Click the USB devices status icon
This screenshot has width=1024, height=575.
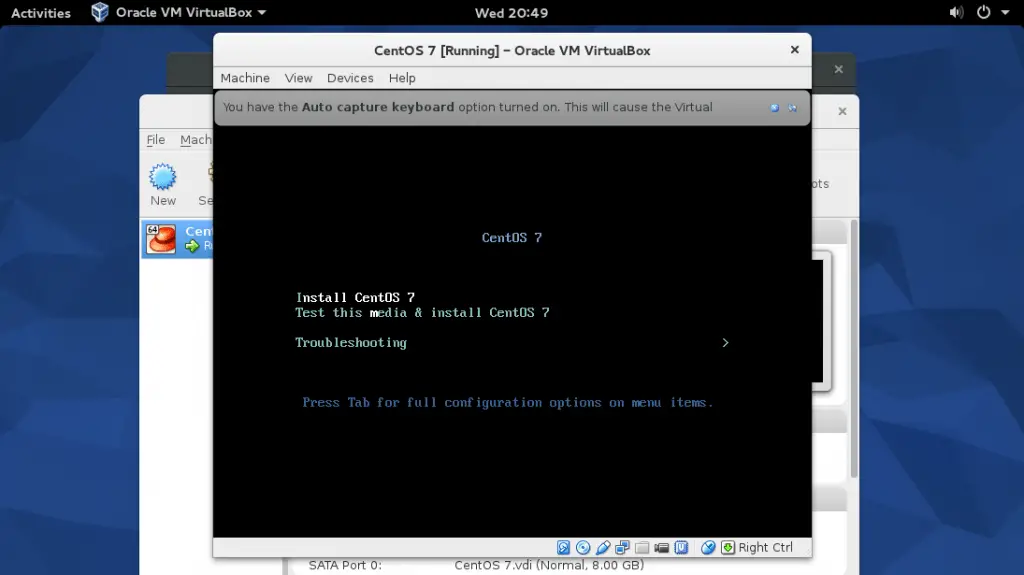point(603,548)
